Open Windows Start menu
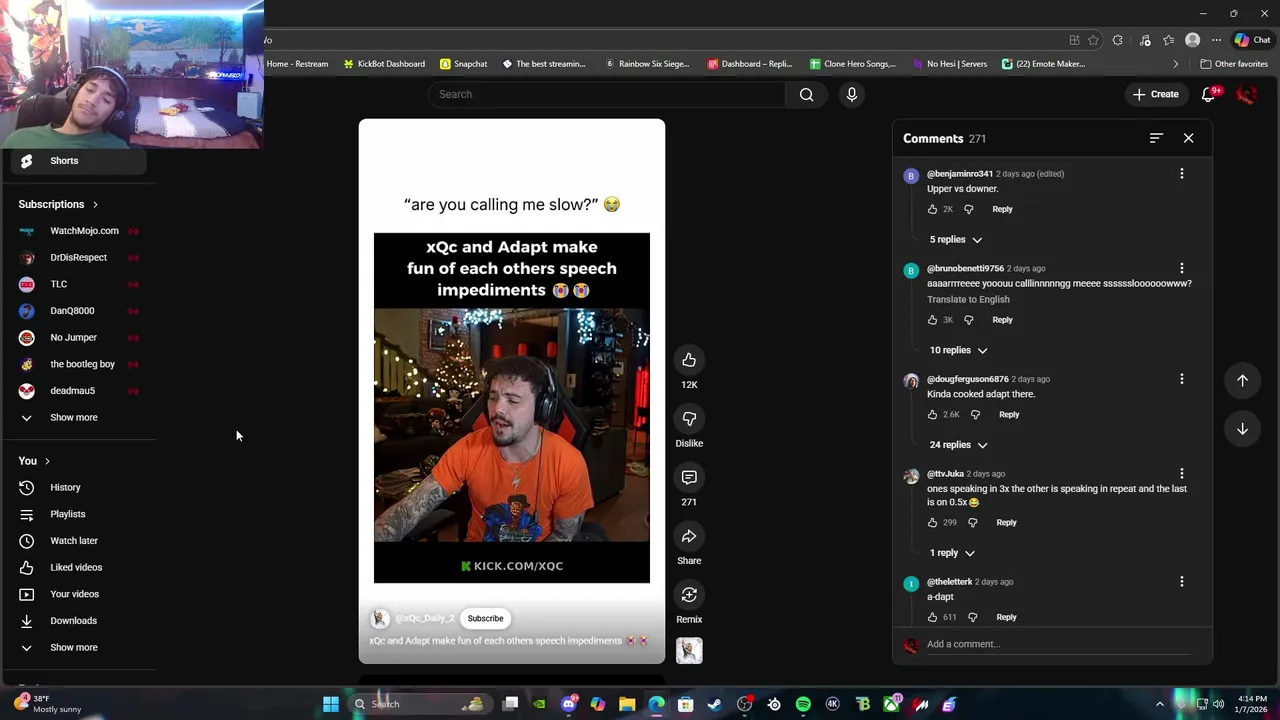 [x=330, y=704]
